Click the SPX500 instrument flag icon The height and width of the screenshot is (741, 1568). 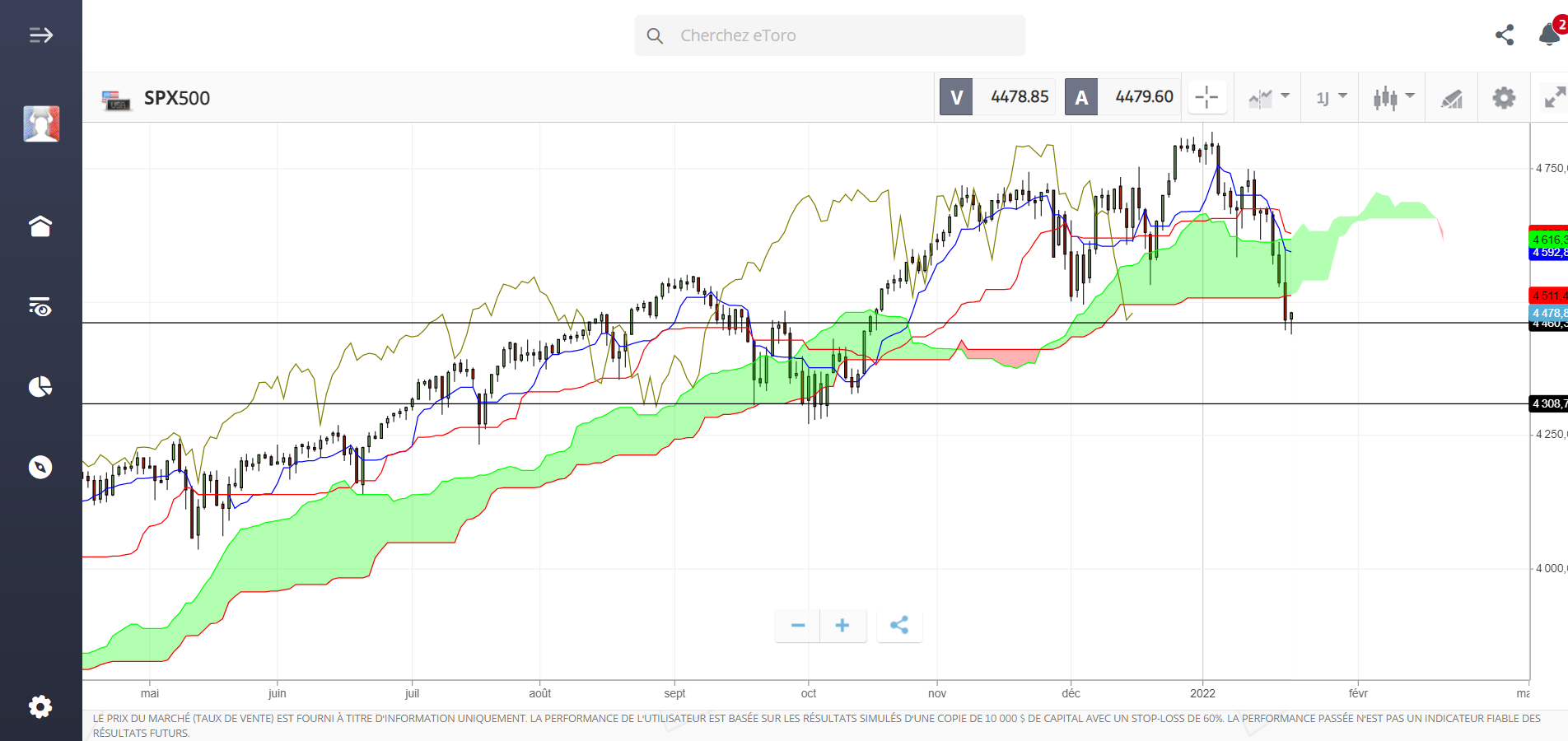point(116,100)
